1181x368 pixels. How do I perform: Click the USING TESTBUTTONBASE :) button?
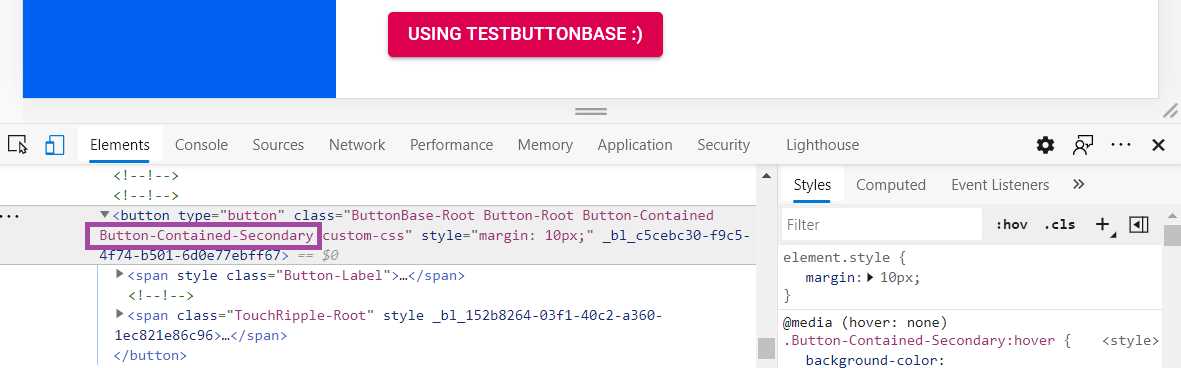[525, 34]
